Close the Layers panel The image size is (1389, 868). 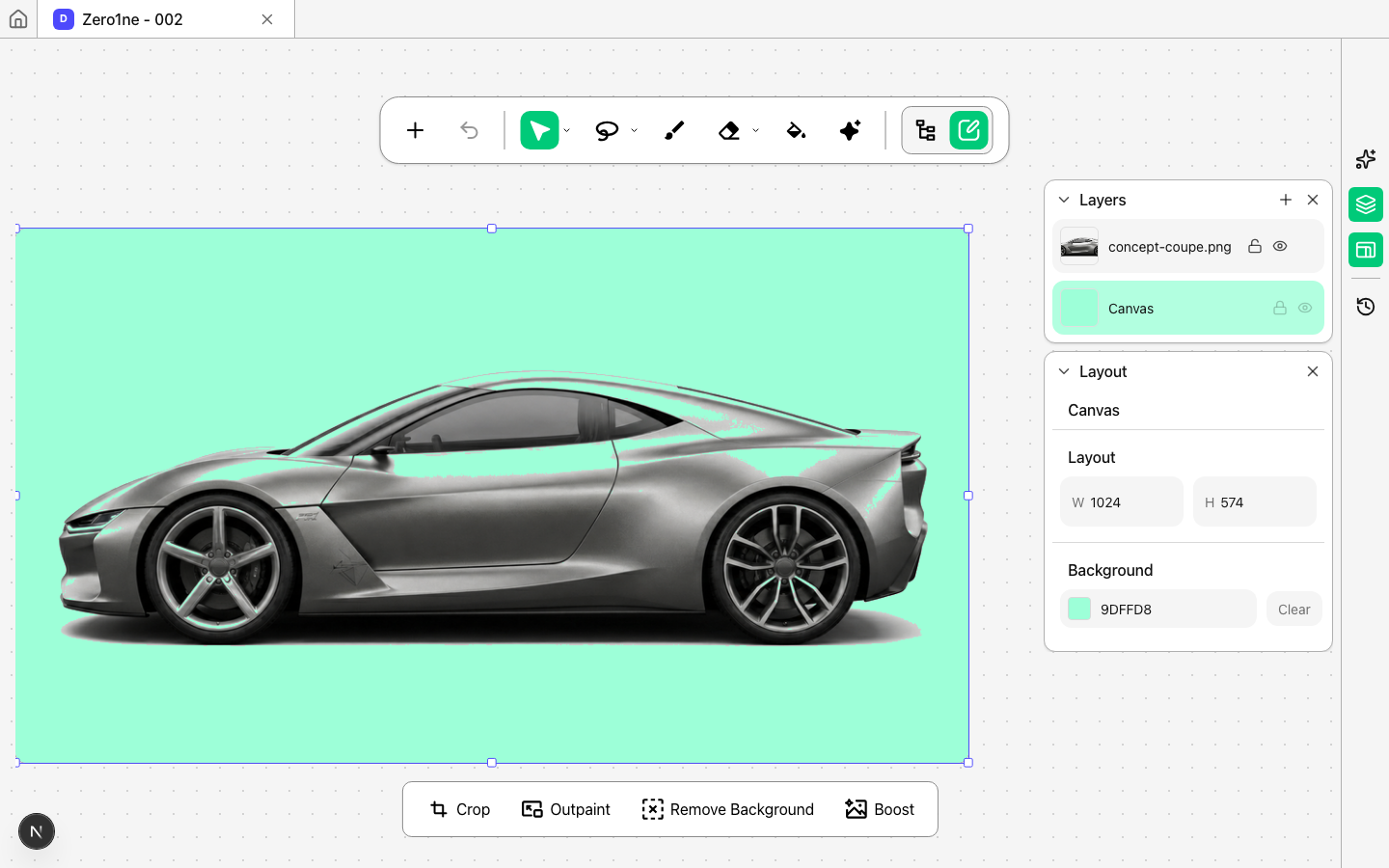click(1313, 200)
